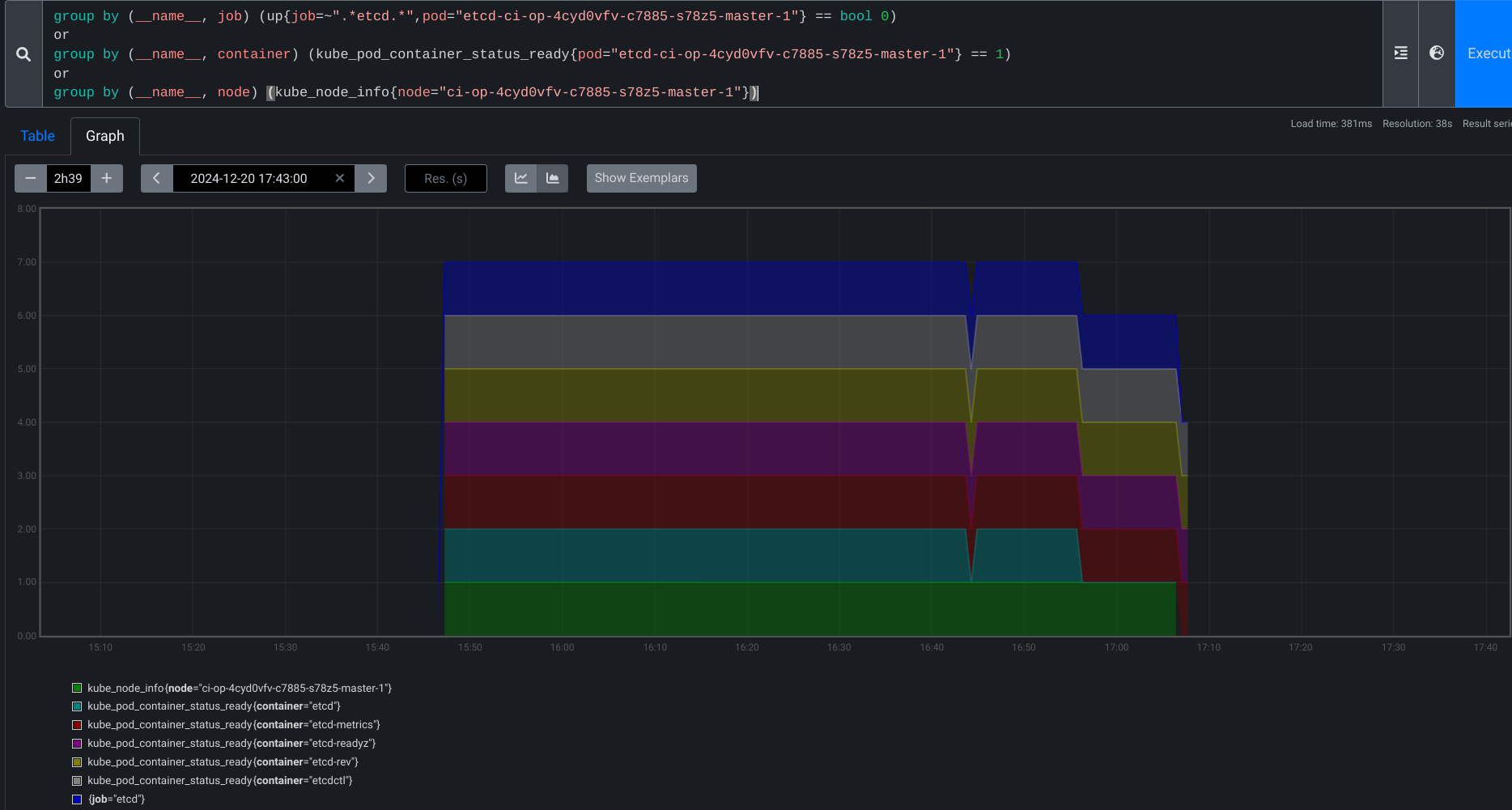Viewport: 1512px width, 810px height.
Task: Select the etcd-metrics container legend entry
Action: [x=233, y=725]
